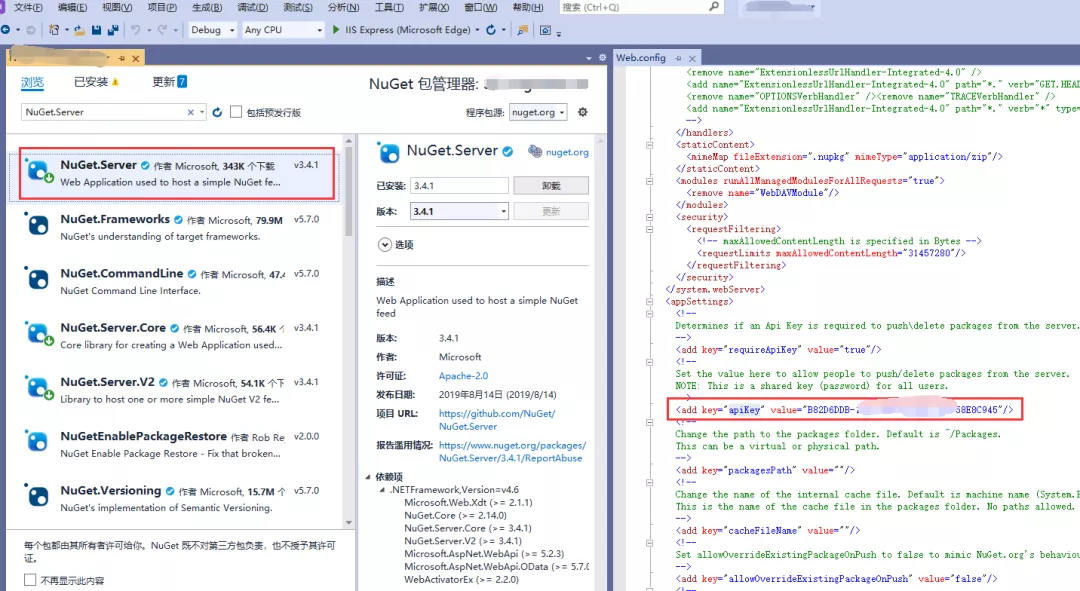Switch to the 已安装 tab
The width and height of the screenshot is (1080, 591).
coord(92,81)
